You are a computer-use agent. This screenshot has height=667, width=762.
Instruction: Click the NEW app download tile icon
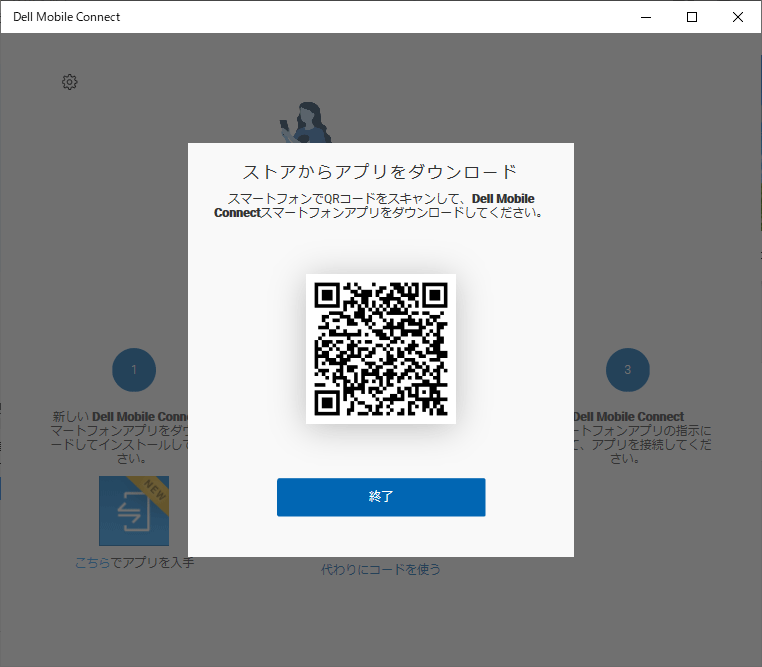[134, 511]
